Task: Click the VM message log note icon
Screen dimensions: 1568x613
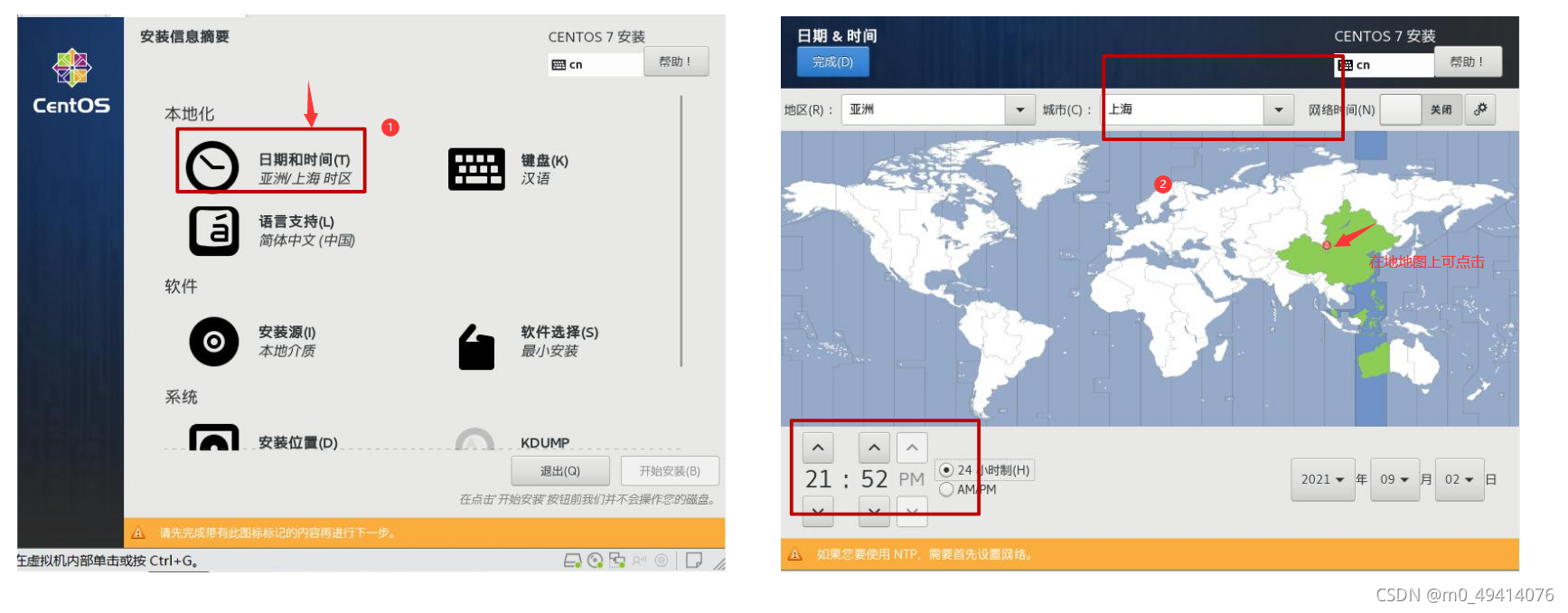Action: pos(694,561)
